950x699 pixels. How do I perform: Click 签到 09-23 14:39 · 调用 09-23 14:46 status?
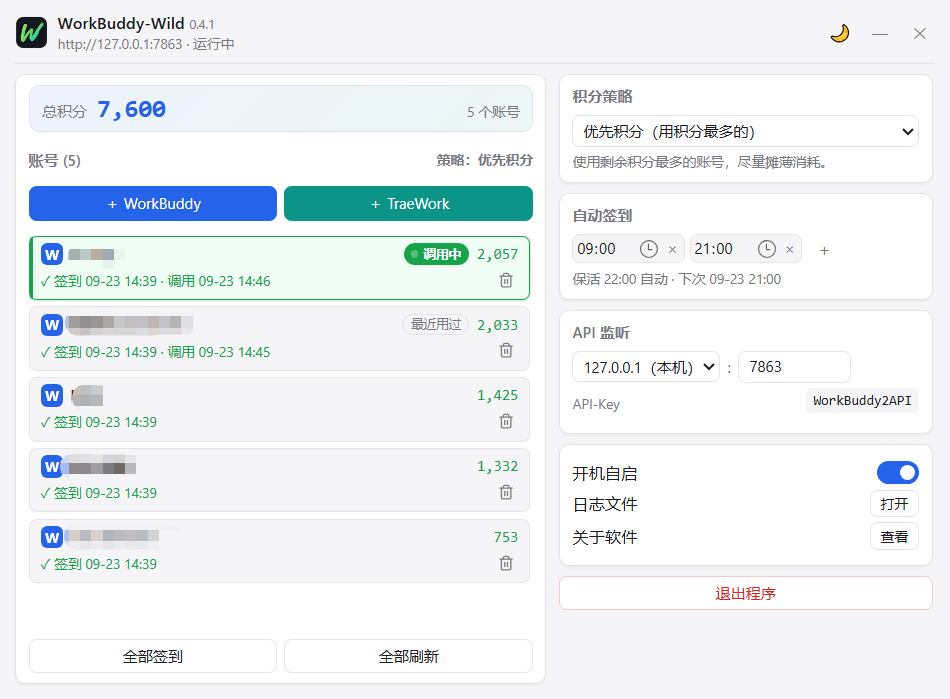click(155, 281)
